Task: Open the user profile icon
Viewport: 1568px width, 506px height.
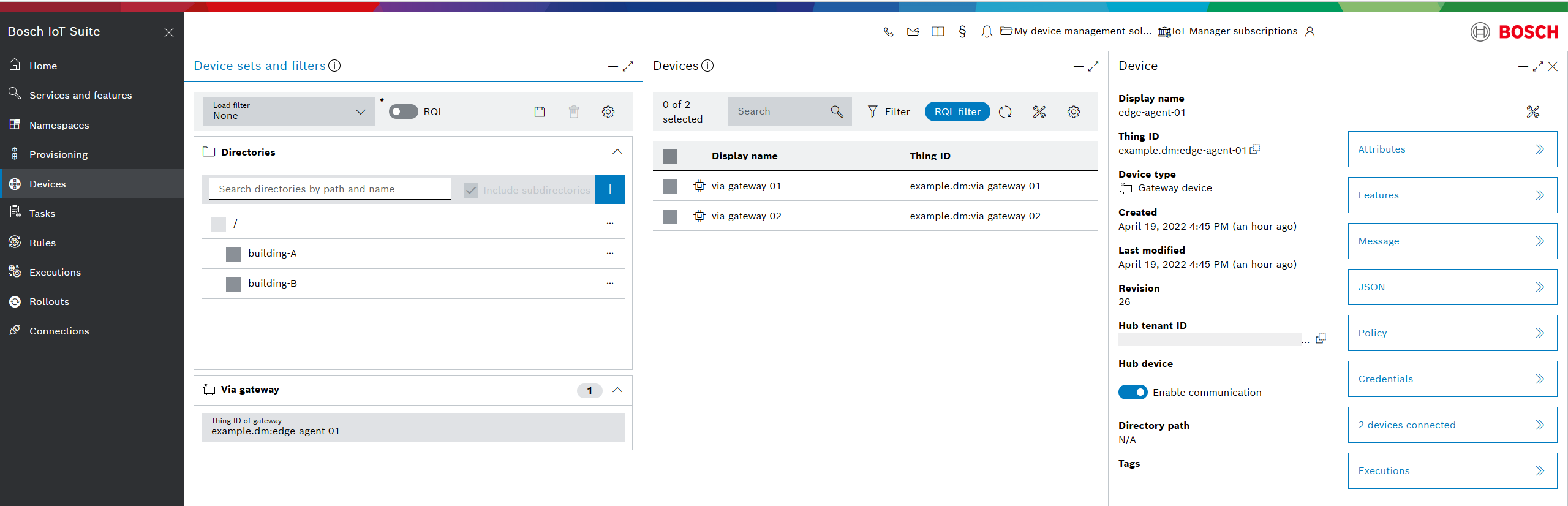Action: click(1310, 32)
